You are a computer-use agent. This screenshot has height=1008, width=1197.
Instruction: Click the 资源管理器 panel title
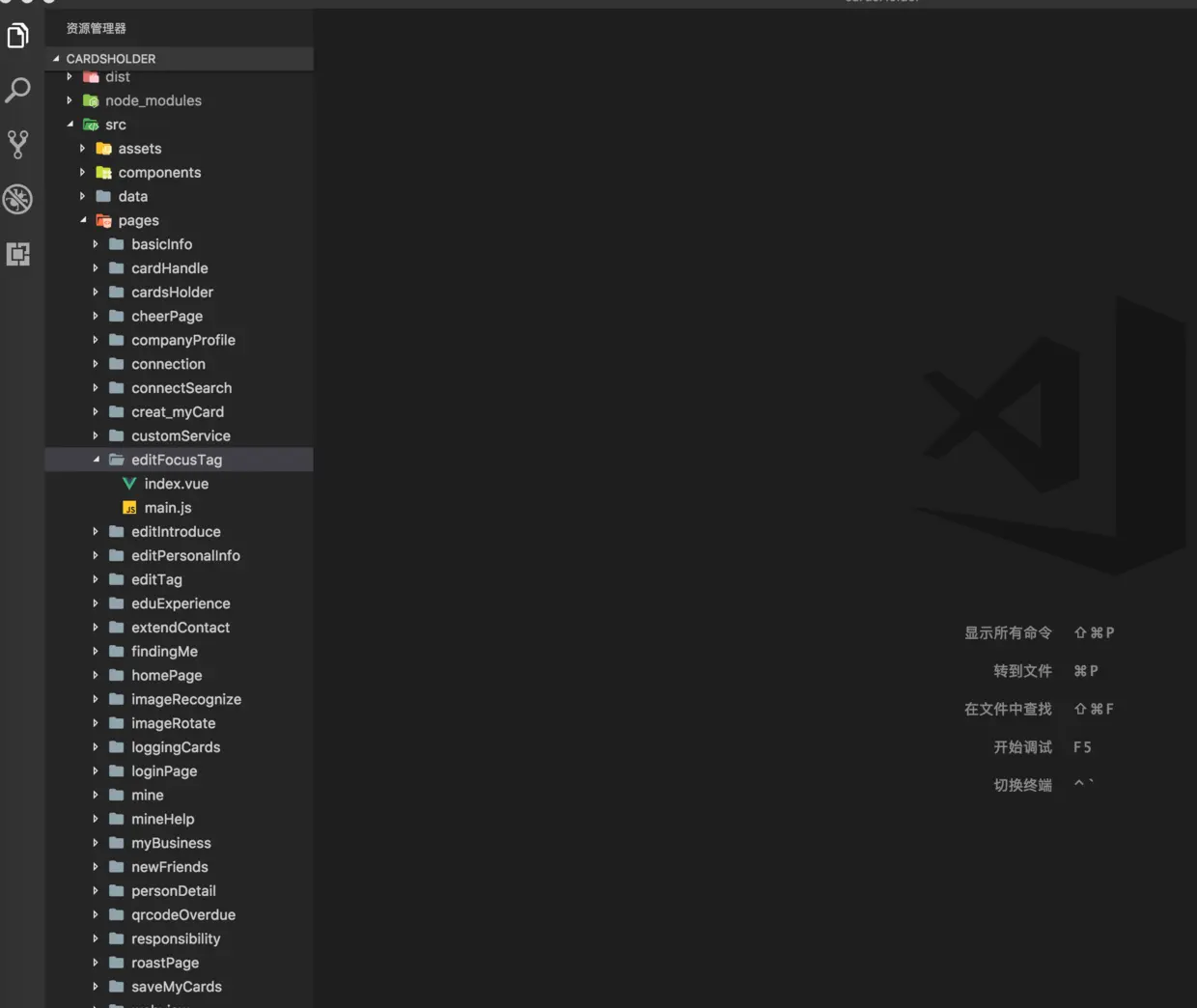point(96,29)
